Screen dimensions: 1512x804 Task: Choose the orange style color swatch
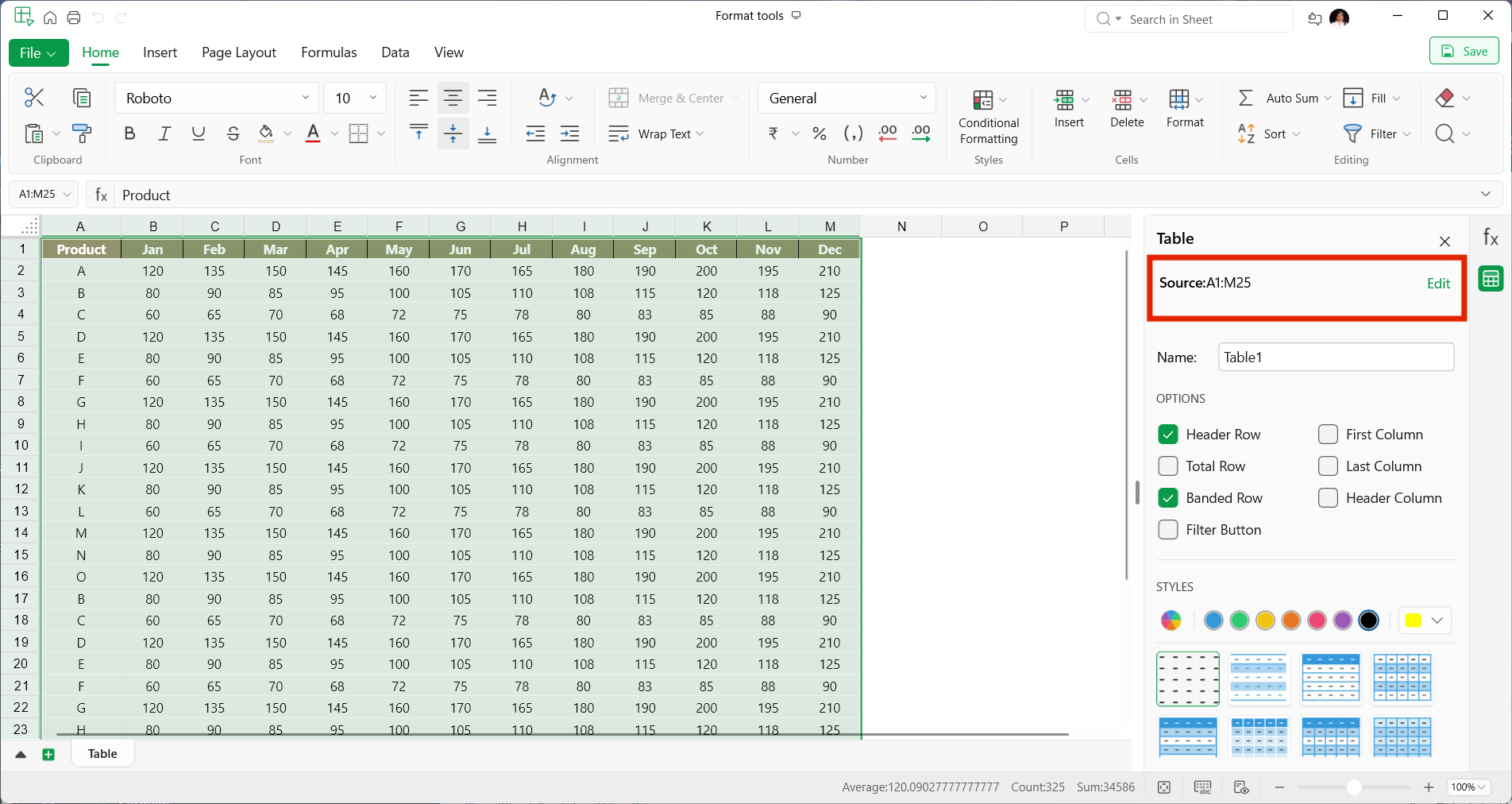[x=1291, y=620]
